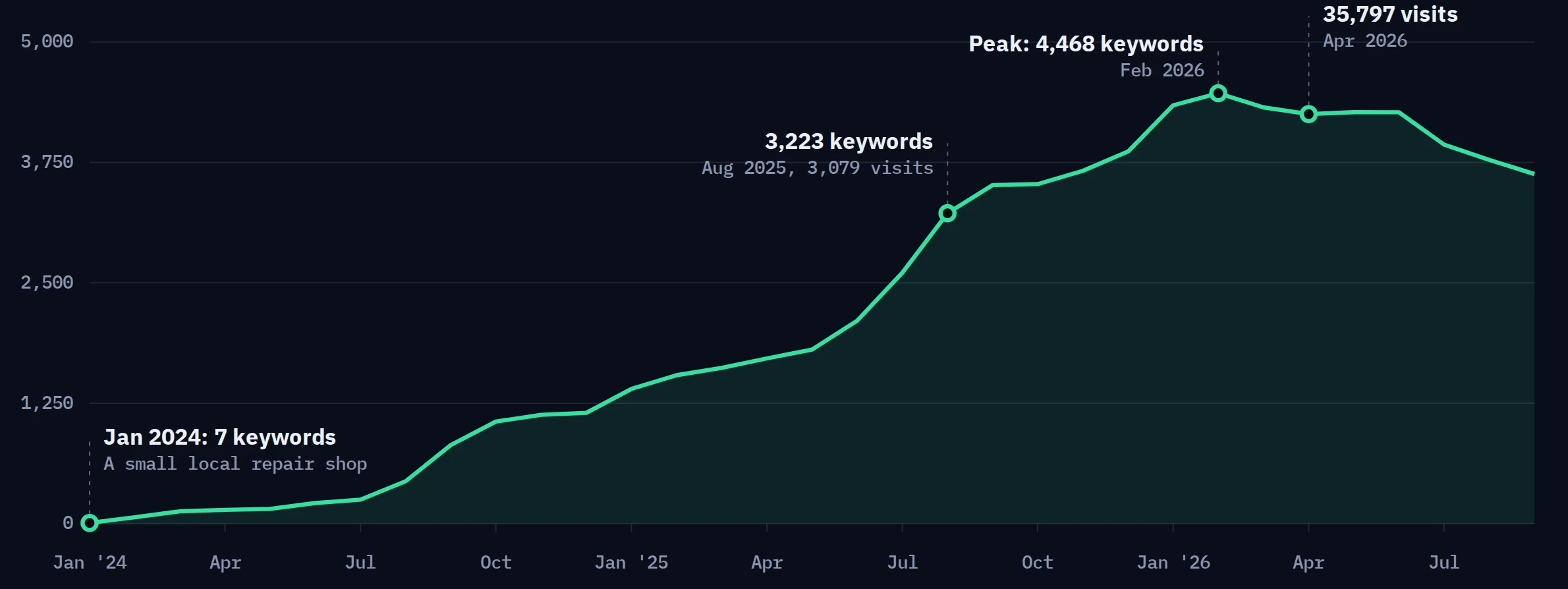Click the "35,797 visits" annotation heading

[1390, 14]
